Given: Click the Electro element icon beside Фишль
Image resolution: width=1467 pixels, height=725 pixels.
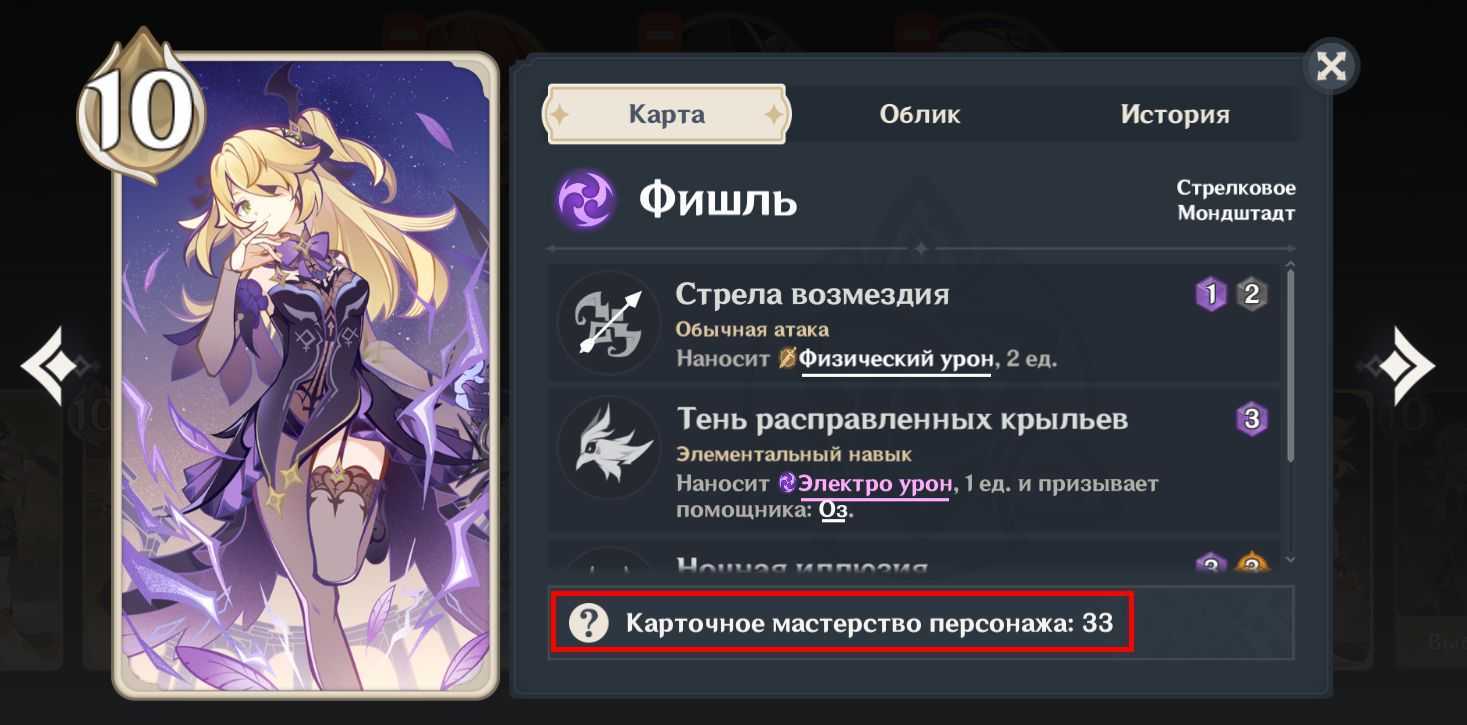Looking at the screenshot, I should pyautogui.click(x=584, y=199).
